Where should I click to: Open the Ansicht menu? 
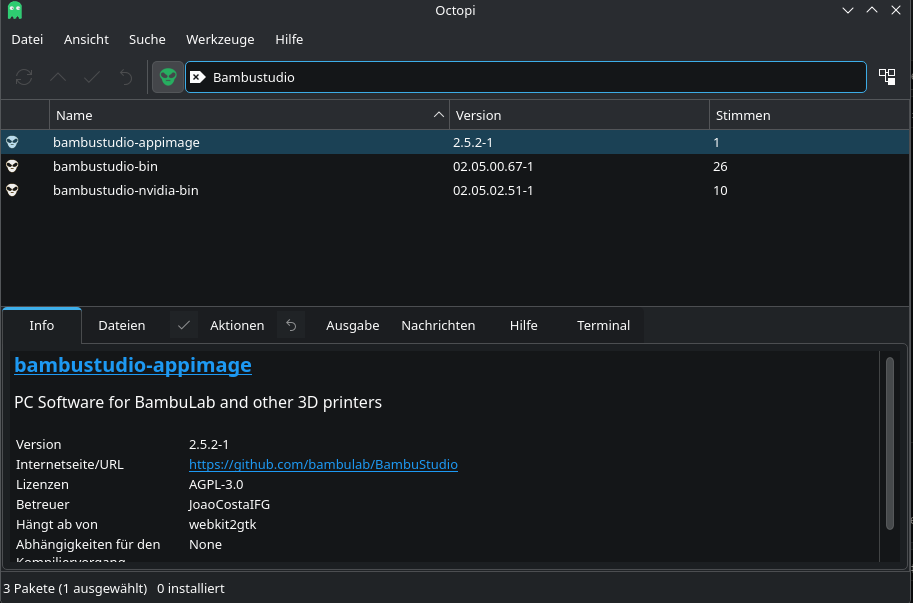86,39
